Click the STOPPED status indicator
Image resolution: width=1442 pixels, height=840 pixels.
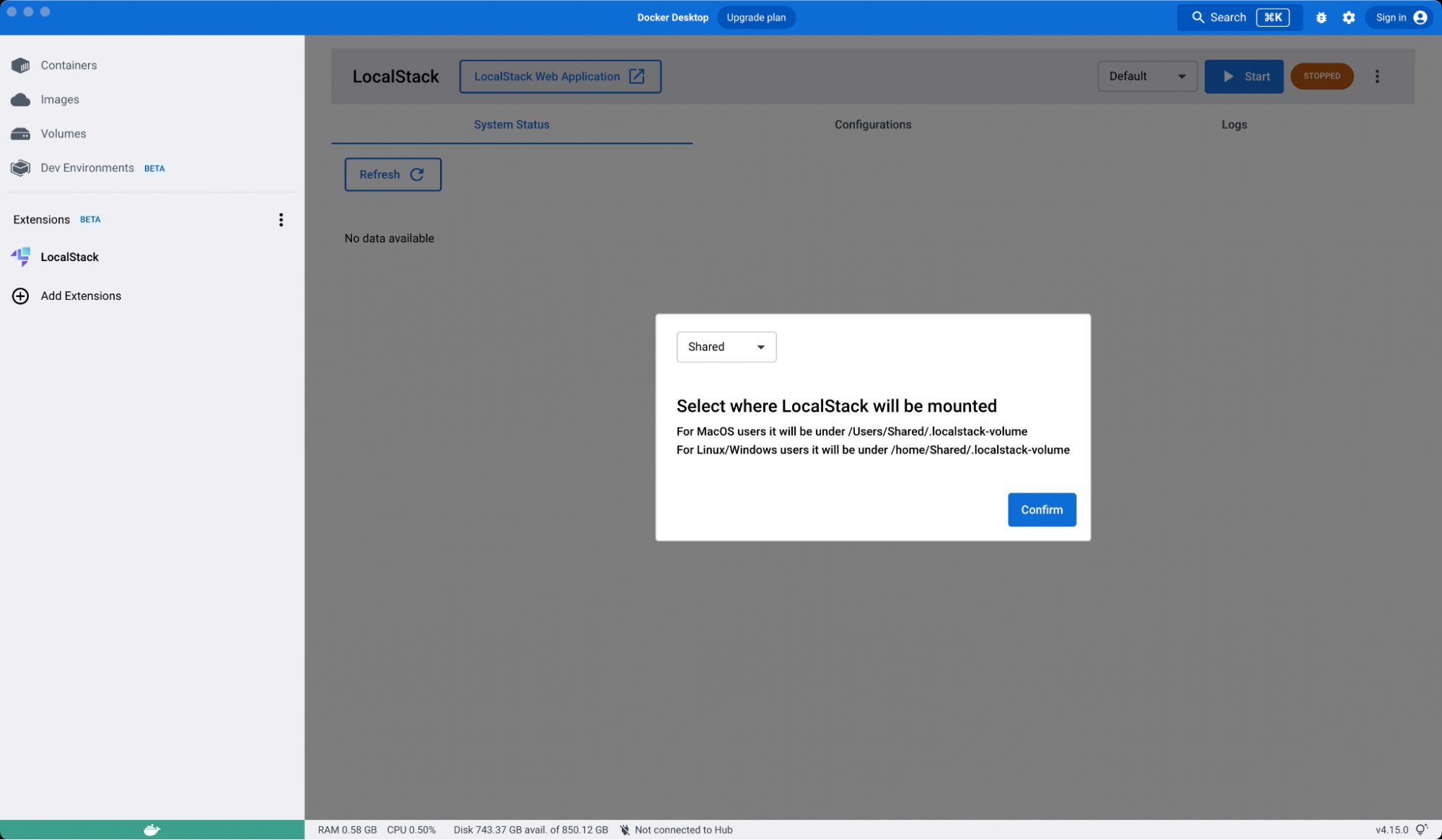(1322, 76)
